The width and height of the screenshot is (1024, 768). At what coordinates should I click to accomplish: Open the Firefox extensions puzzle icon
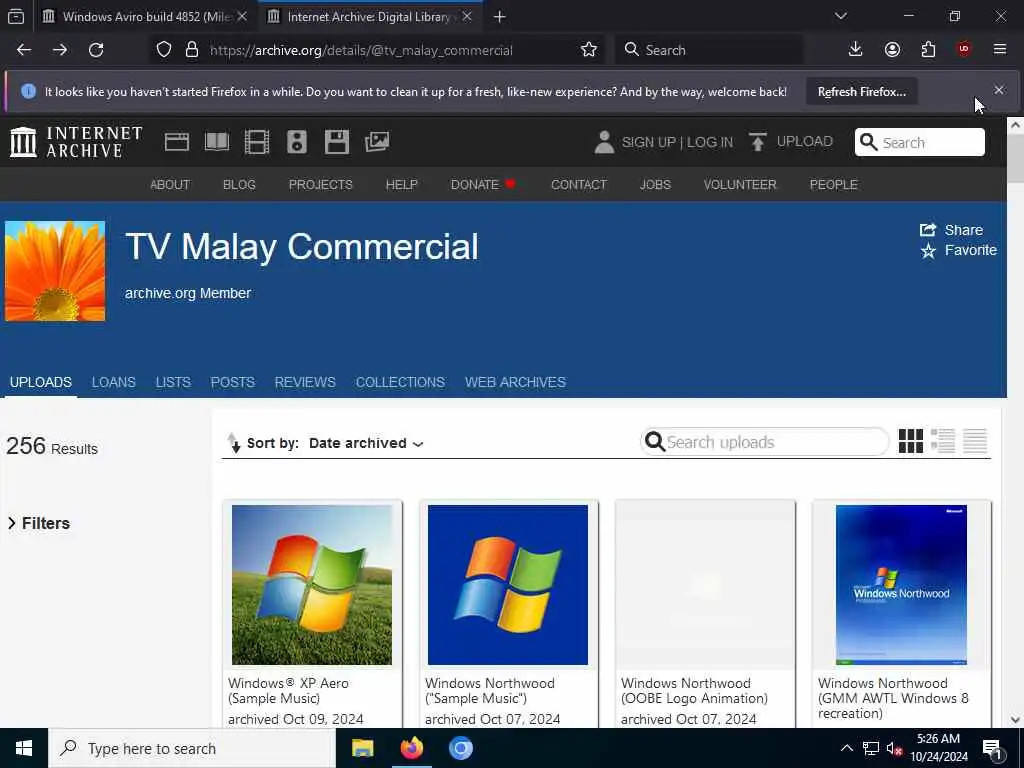(928, 50)
